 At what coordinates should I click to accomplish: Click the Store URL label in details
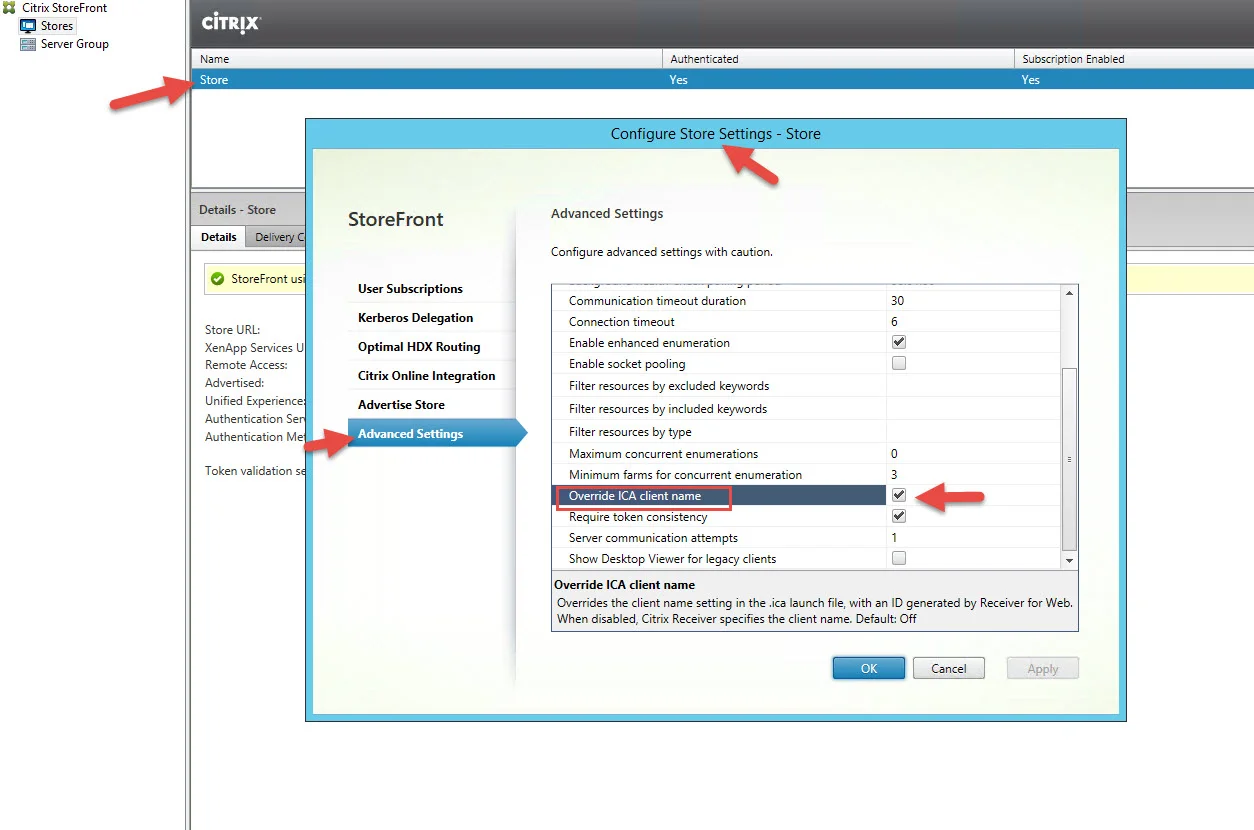[233, 330]
